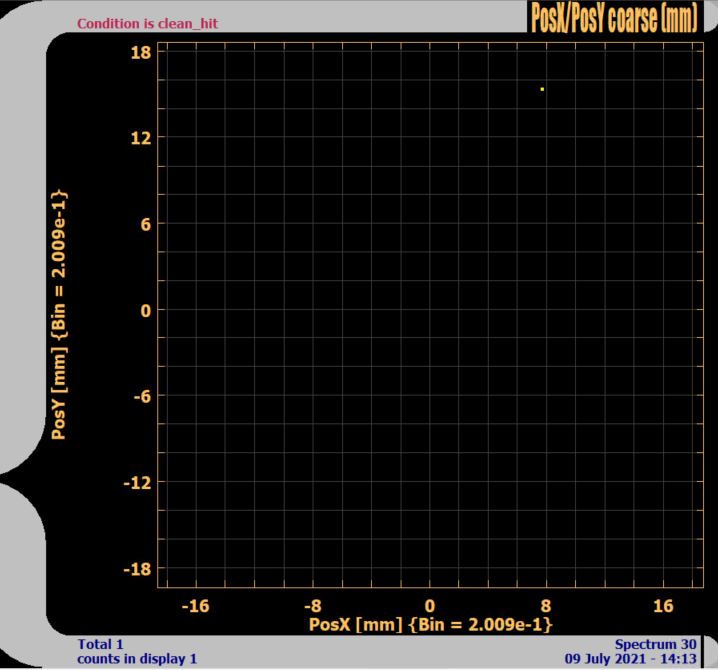Click the PosY [mm] vertical axis label
718x670 pixels.
[x=60, y=313]
